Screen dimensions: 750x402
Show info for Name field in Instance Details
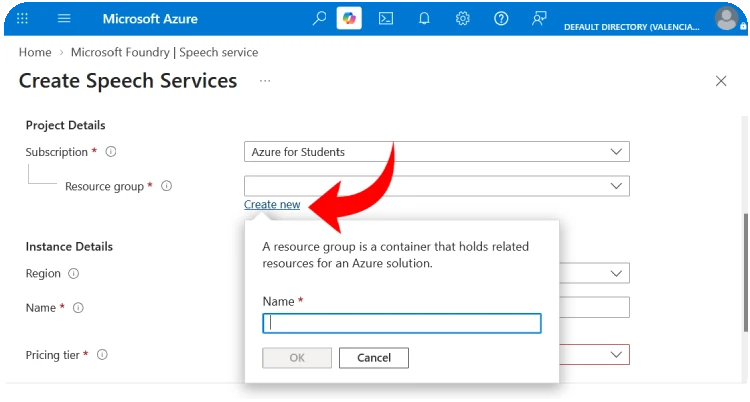(x=78, y=307)
